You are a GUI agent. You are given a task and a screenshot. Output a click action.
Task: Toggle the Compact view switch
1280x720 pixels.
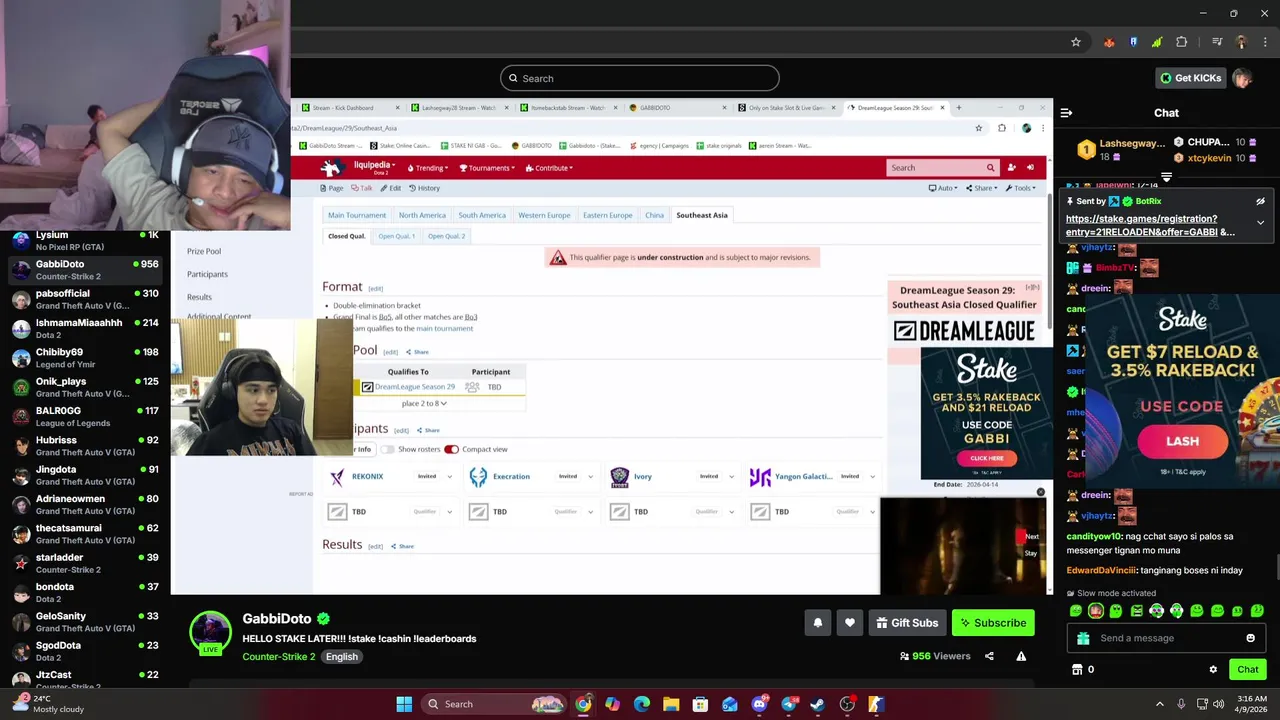[451, 449]
